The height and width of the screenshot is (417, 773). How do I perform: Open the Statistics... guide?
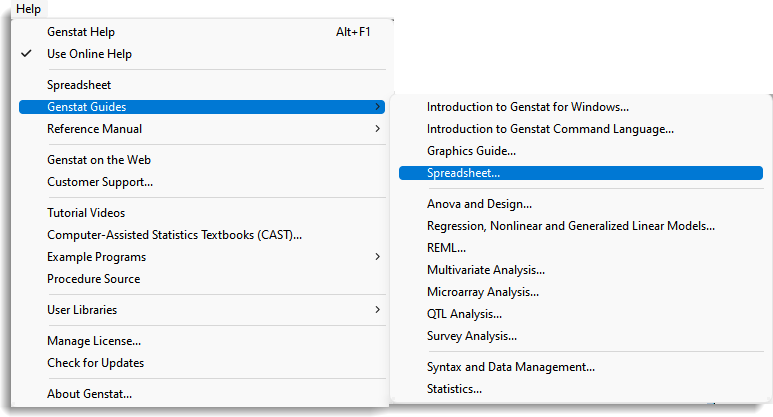coord(581,389)
